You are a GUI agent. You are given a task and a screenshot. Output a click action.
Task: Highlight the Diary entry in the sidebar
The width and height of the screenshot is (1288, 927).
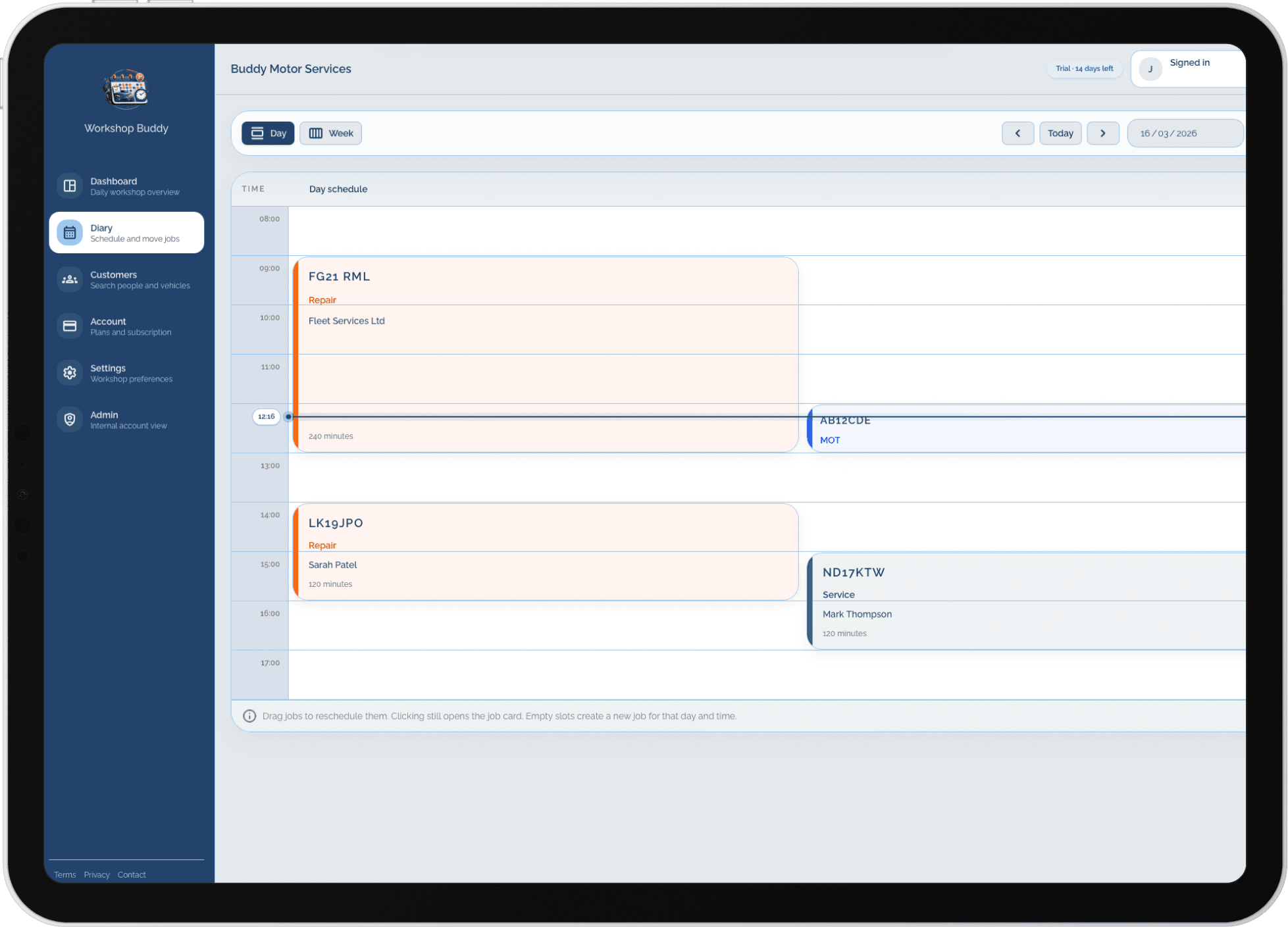click(126, 232)
